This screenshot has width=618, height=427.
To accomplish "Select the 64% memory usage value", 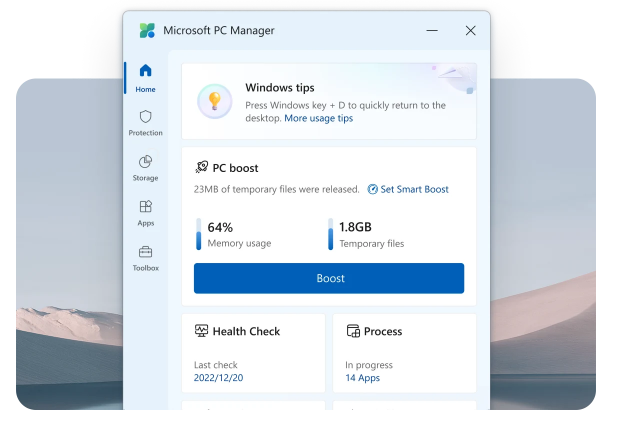I will coord(220,227).
